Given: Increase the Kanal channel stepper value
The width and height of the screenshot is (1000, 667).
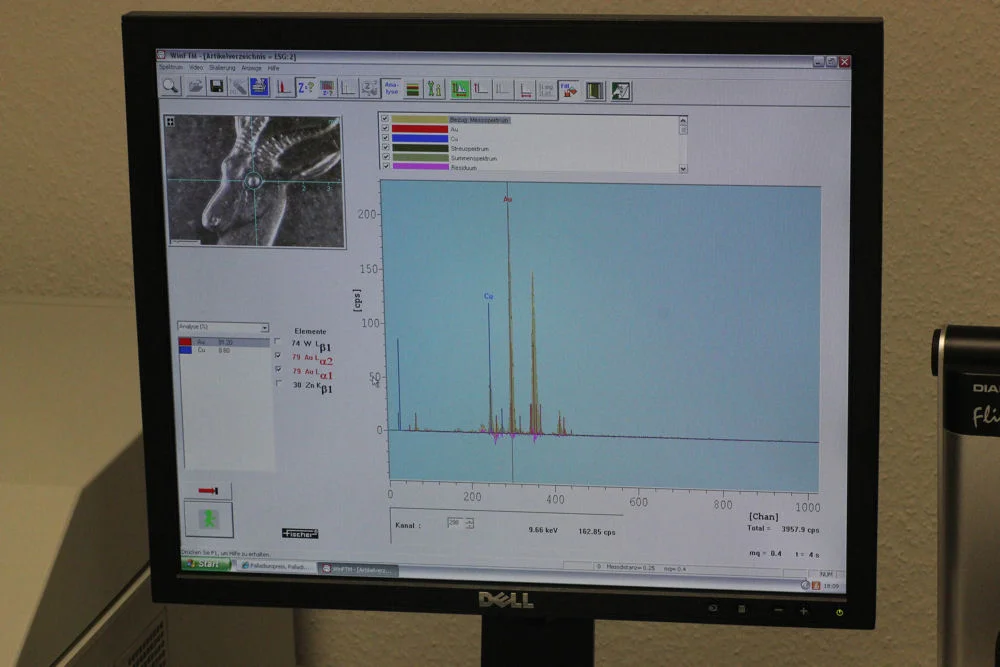Looking at the screenshot, I should tap(470, 520).
